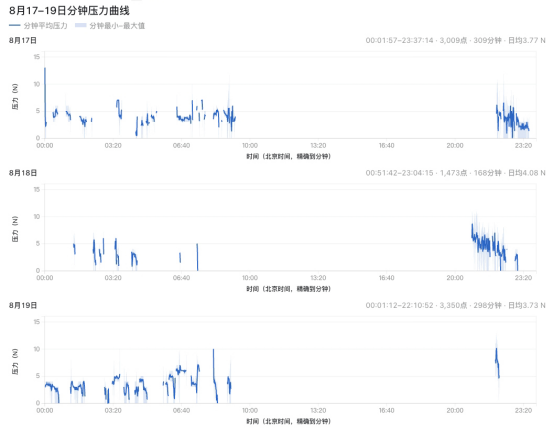553x433 pixels.
Task: Click the 时间 x-axis title under 8月18日 chart
Action: click(288, 289)
